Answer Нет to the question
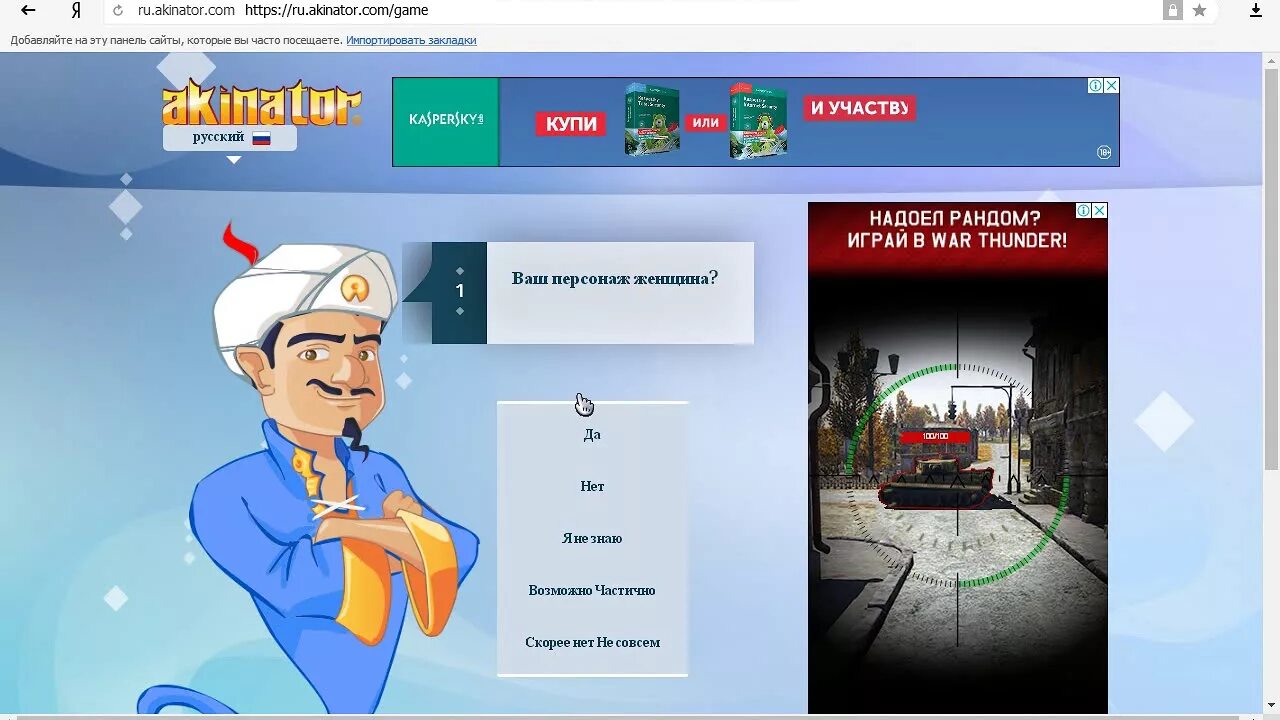1280x720 pixels. 592,486
